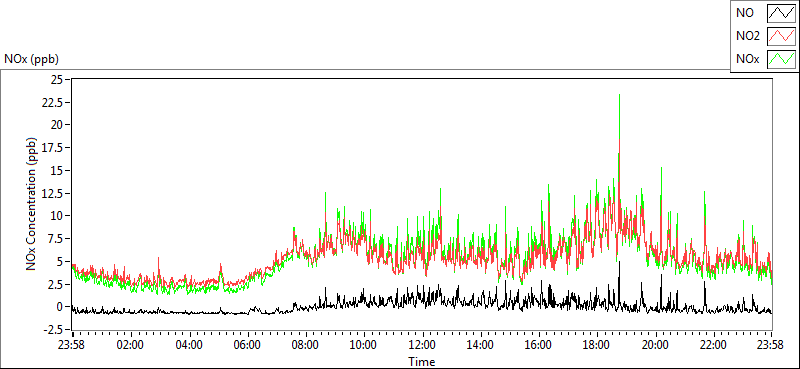Click the NOx (ppb) graph title label

[x=31, y=59]
